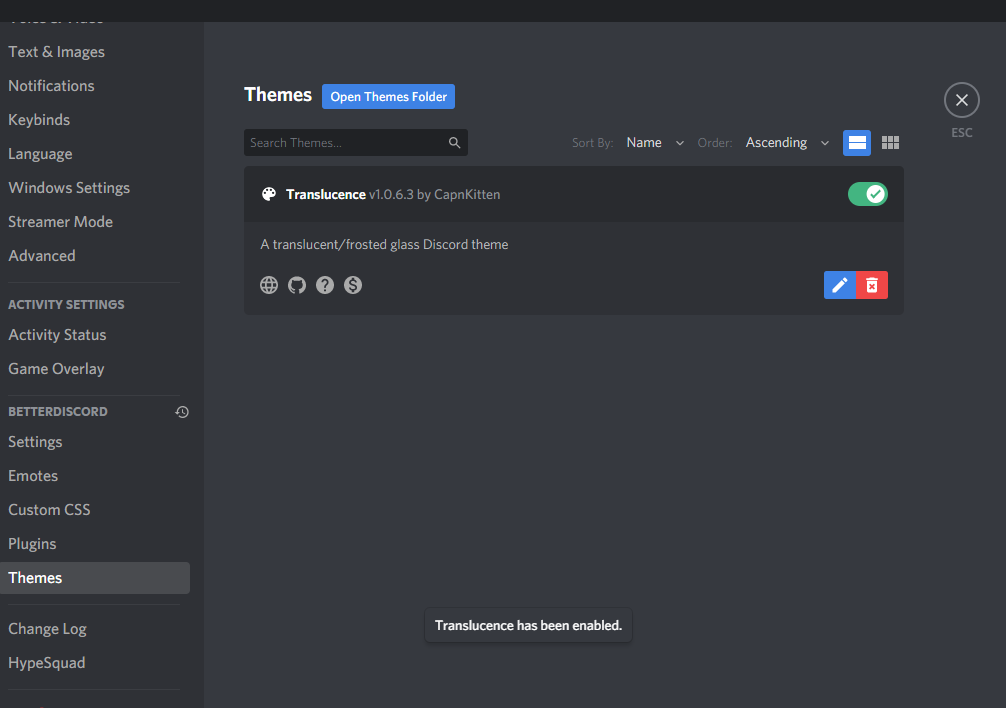Screen dimensions: 1006x708
Task: Open the Order Ascending dropdown
Action: coord(787,142)
